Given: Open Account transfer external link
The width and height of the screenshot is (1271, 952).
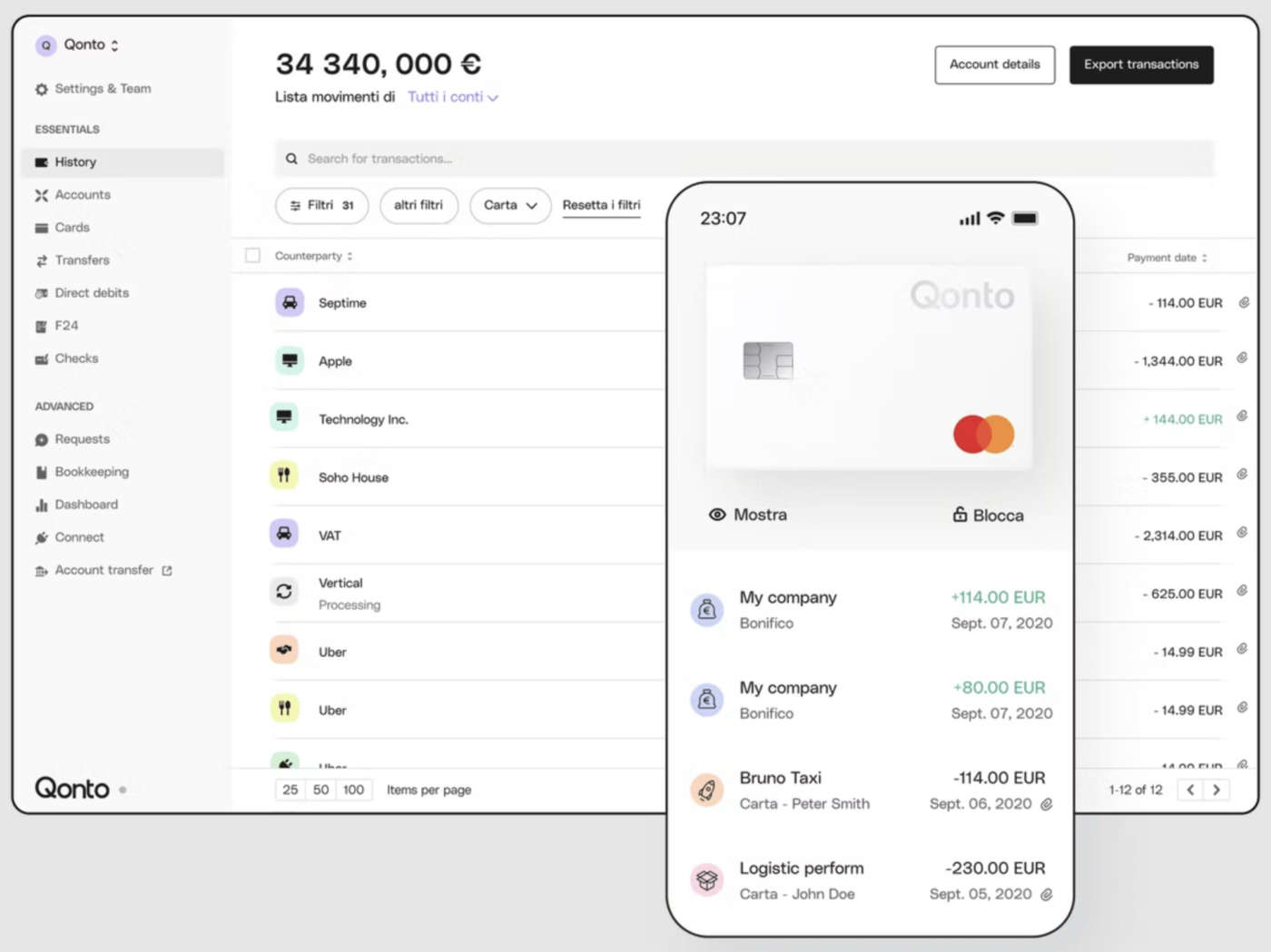Looking at the screenshot, I should [x=103, y=570].
